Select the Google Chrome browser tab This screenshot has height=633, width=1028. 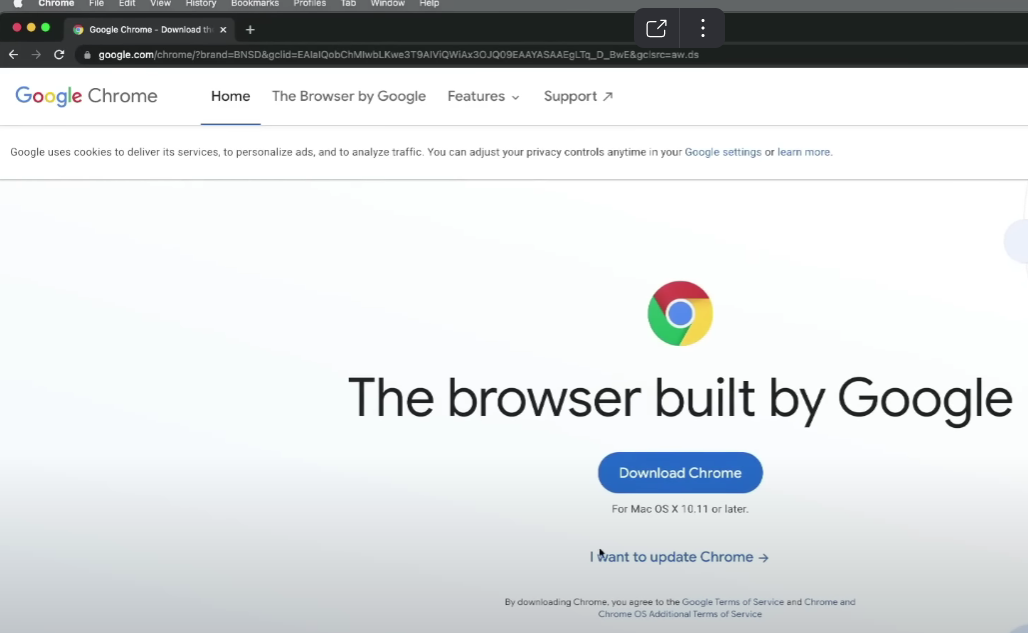pyautogui.click(x=149, y=29)
